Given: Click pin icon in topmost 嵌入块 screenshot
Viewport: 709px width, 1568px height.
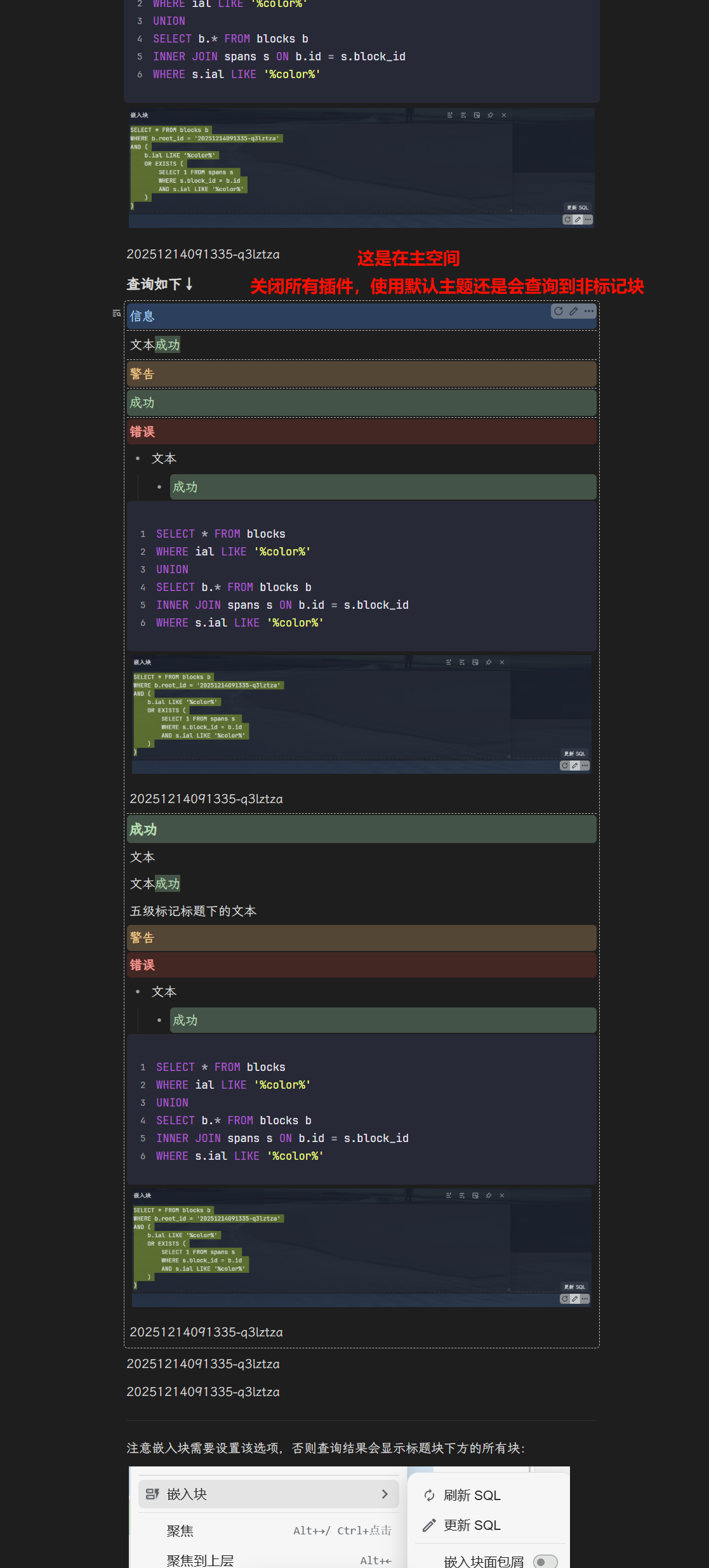Looking at the screenshot, I should 490,116.
